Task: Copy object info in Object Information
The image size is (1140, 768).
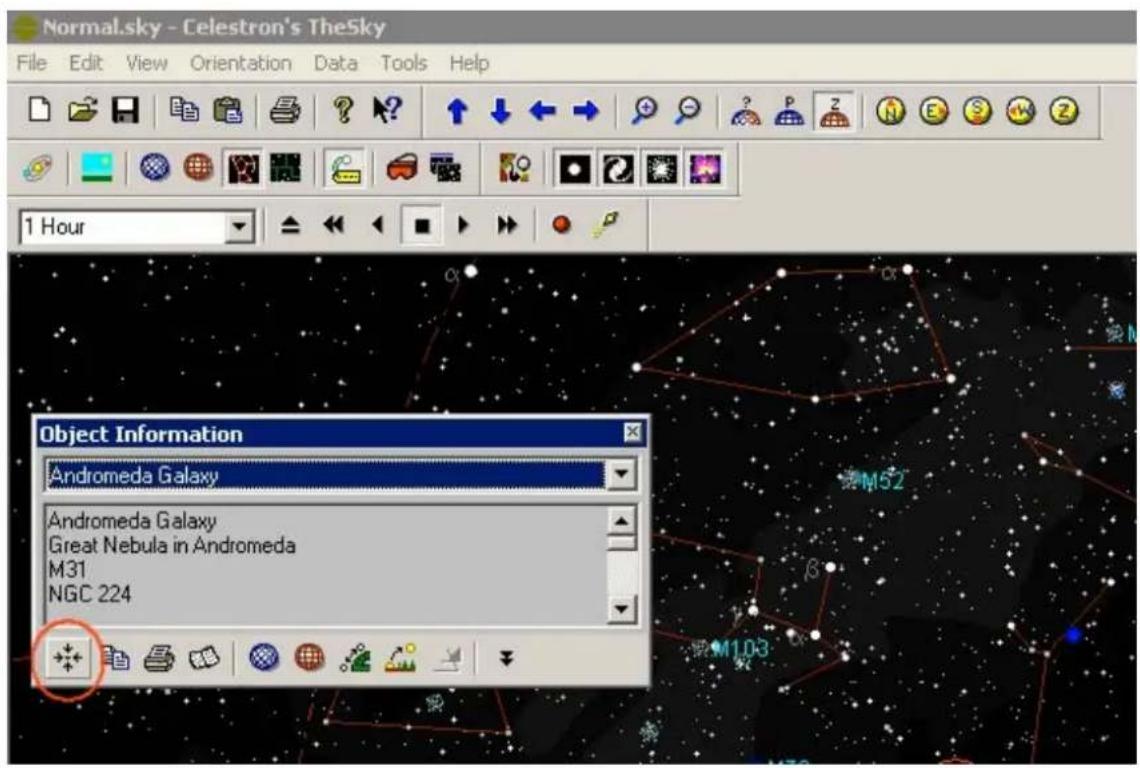Action: [x=115, y=658]
